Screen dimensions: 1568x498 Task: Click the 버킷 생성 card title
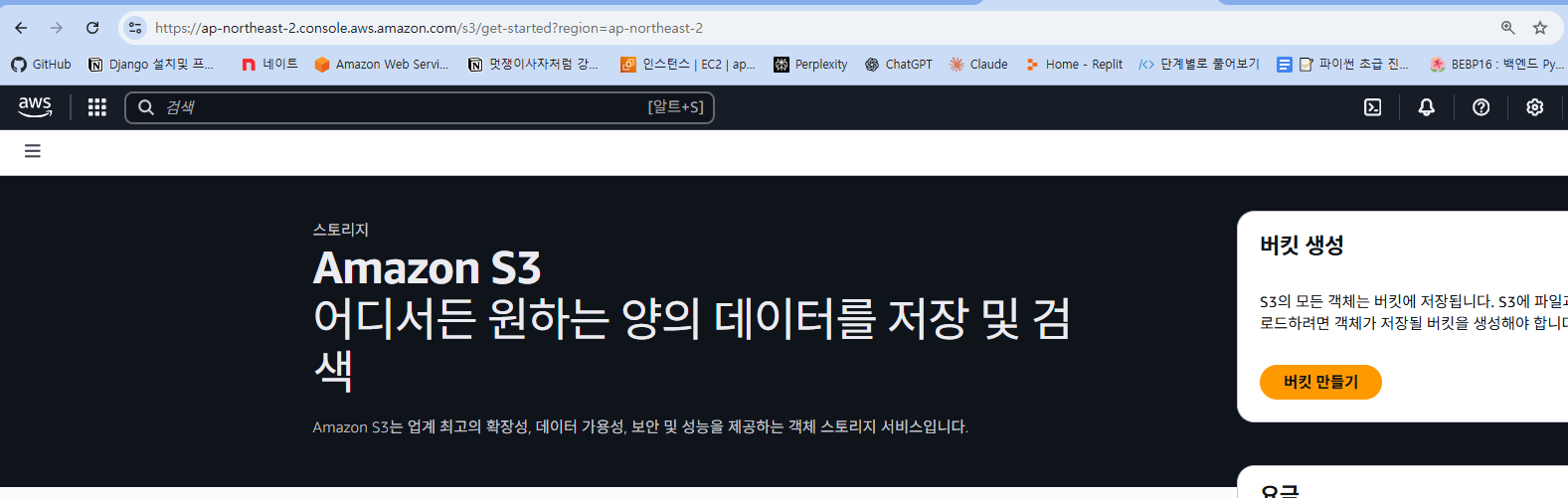coord(1302,245)
